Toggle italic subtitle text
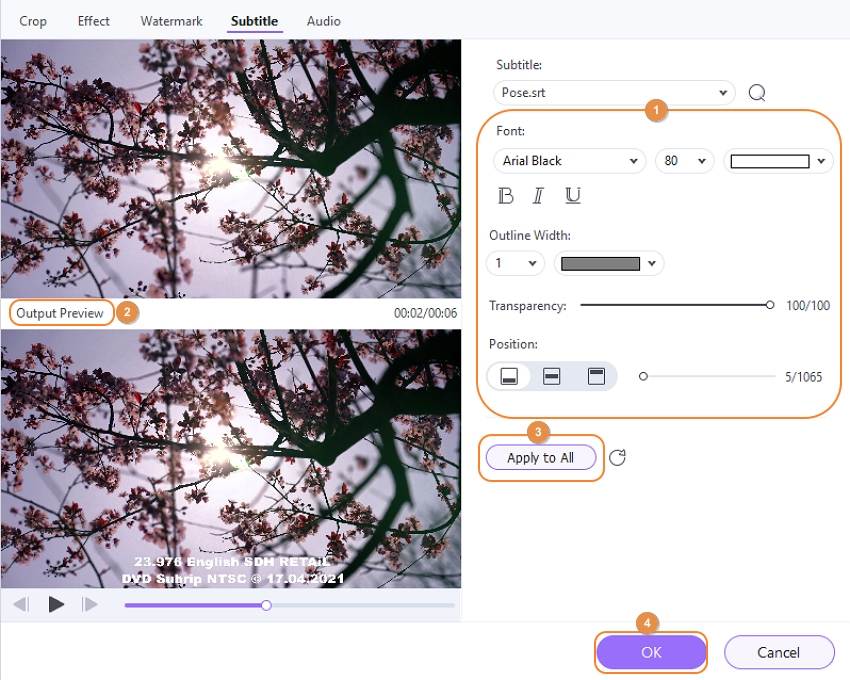The height and width of the screenshot is (680, 850). point(538,196)
